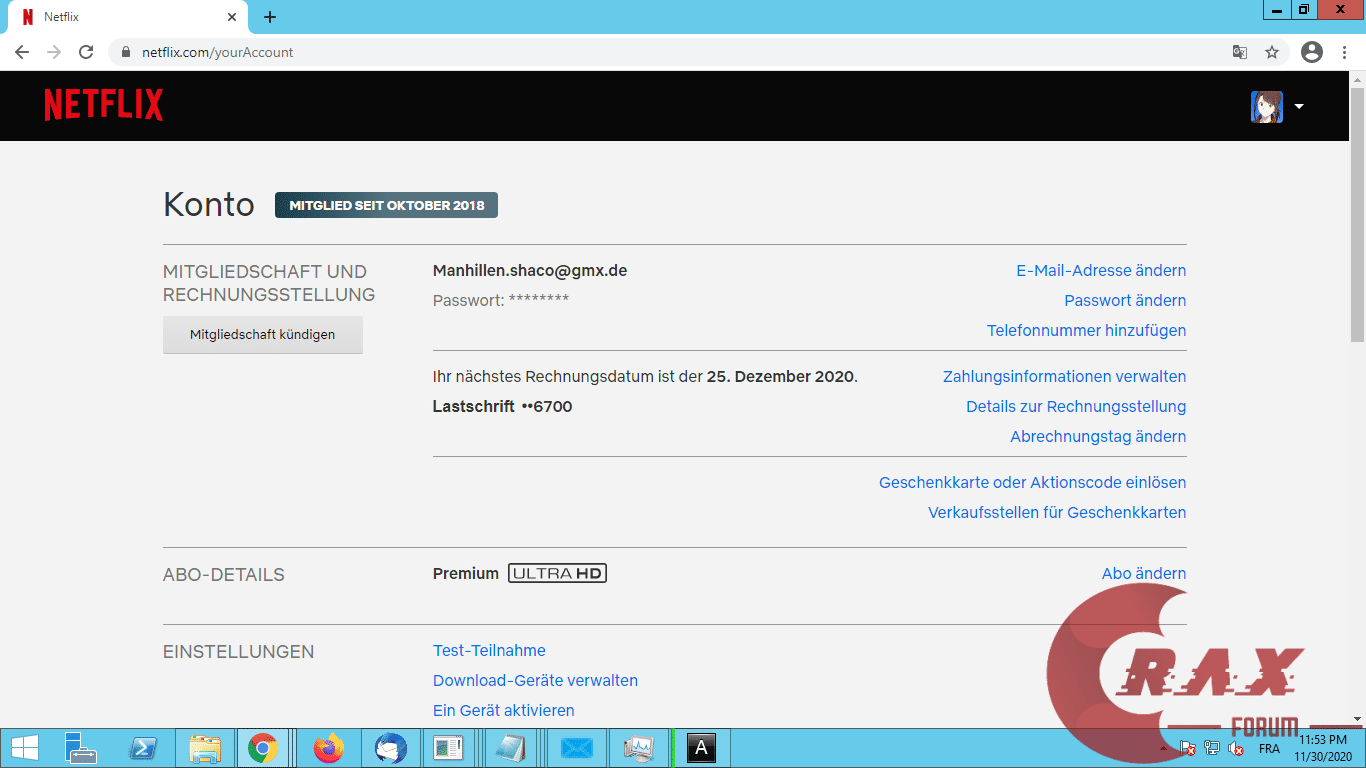Click the Ultra HD badge beside Premium
Image resolution: width=1366 pixels, height=768 pixels.
[x=557, y=573]
